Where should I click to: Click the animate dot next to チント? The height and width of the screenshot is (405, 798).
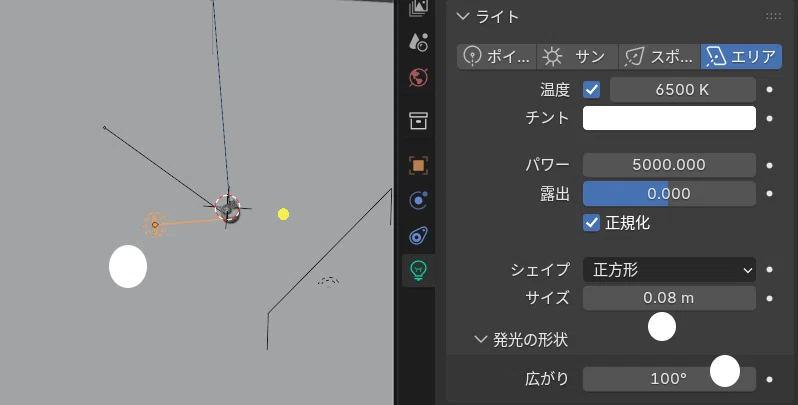(x=770, y=119)
